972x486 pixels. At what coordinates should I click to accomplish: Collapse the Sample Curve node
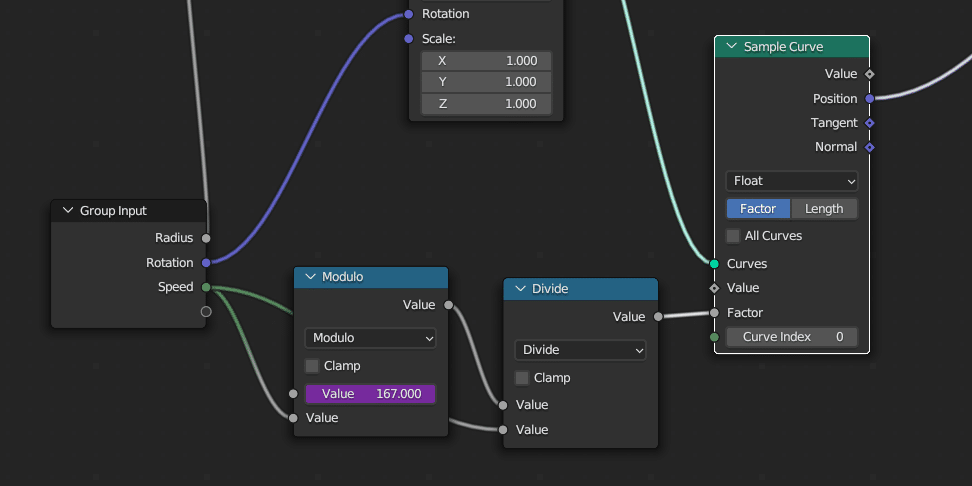731,47
